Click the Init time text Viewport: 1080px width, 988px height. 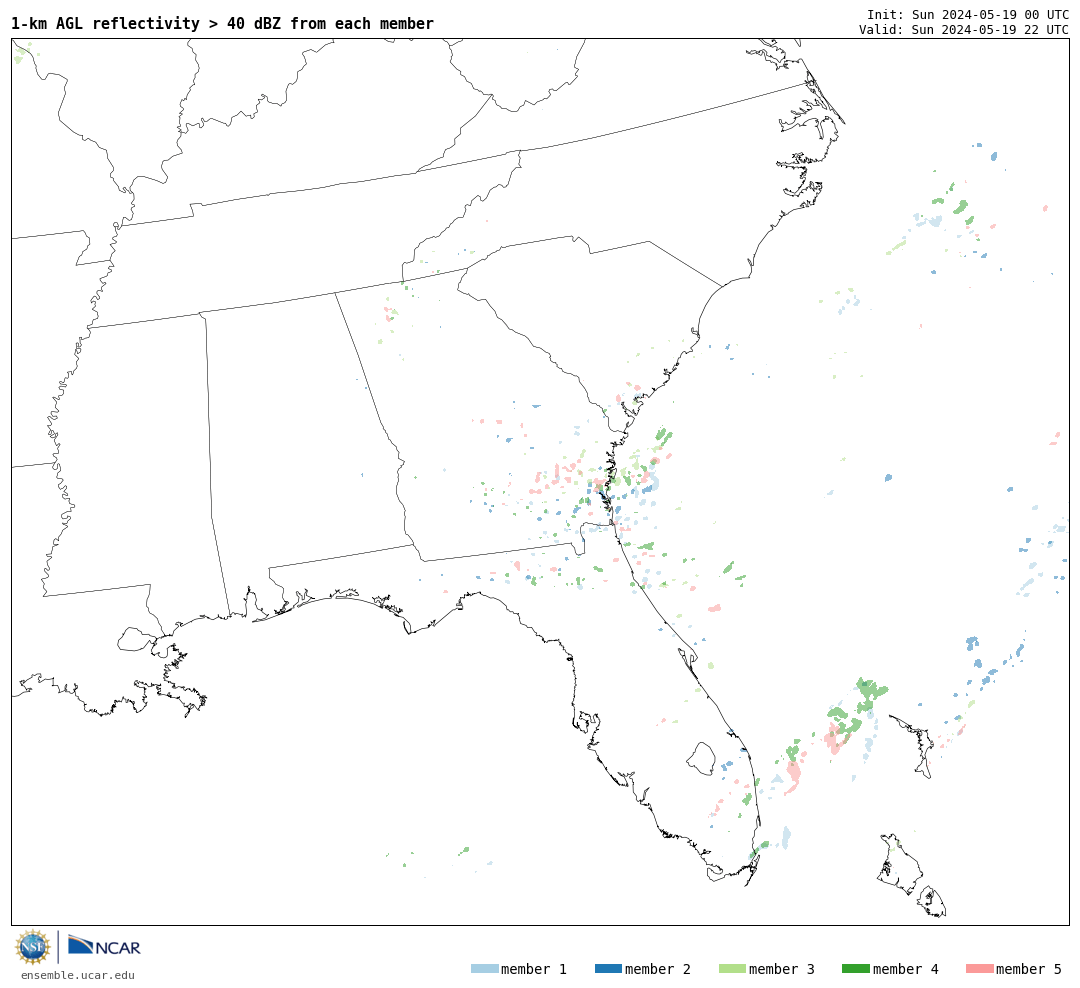pyautogui.click(x=968, y=14)
